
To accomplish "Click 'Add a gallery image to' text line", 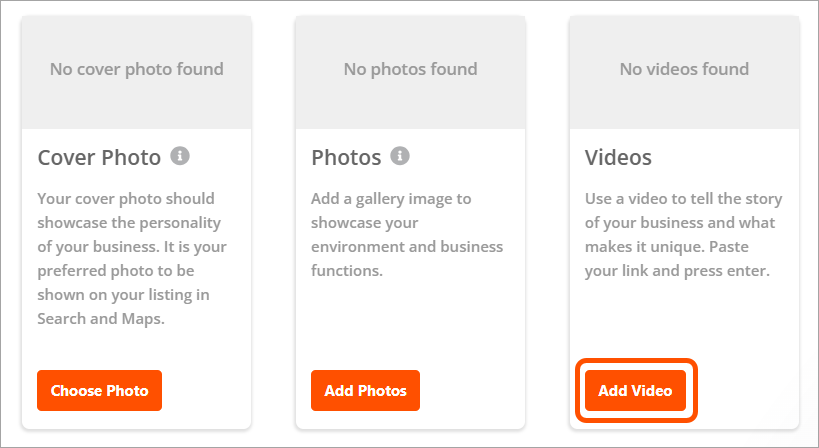I will click(x=391, y=198).
